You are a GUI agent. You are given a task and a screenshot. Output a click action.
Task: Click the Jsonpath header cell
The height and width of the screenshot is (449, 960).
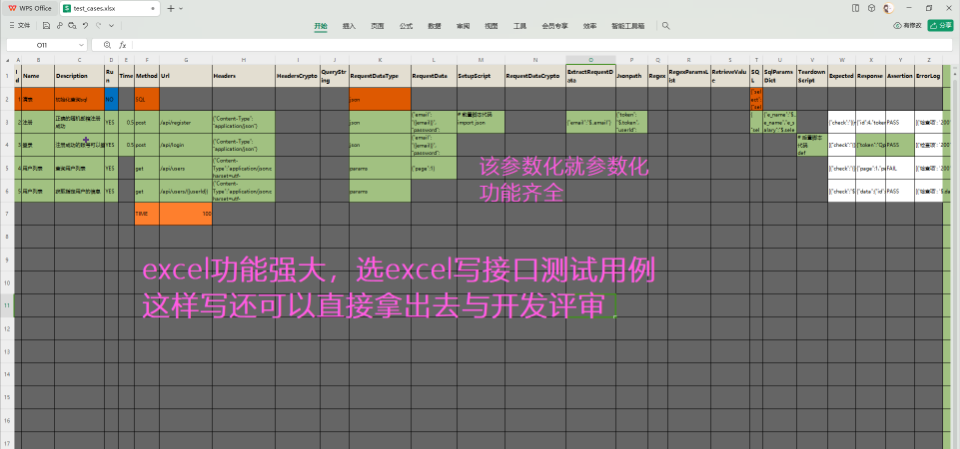click(x=632, y=75)
